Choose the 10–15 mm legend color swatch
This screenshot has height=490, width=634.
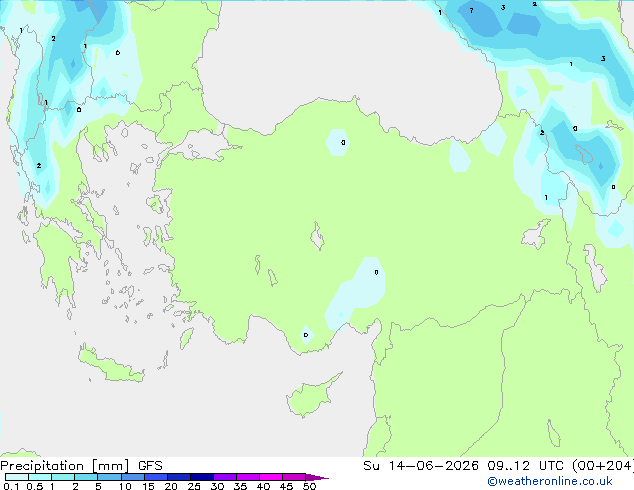[x=132, y=477]
